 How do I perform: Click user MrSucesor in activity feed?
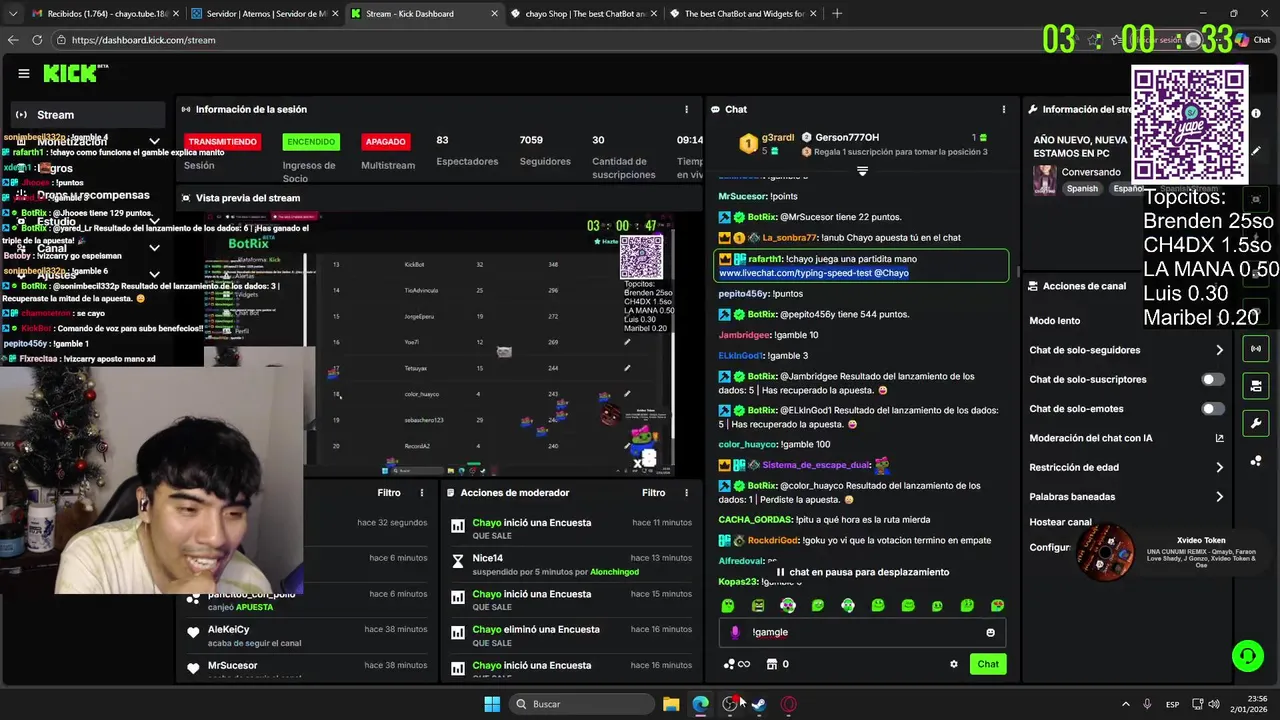click(232, 666)
